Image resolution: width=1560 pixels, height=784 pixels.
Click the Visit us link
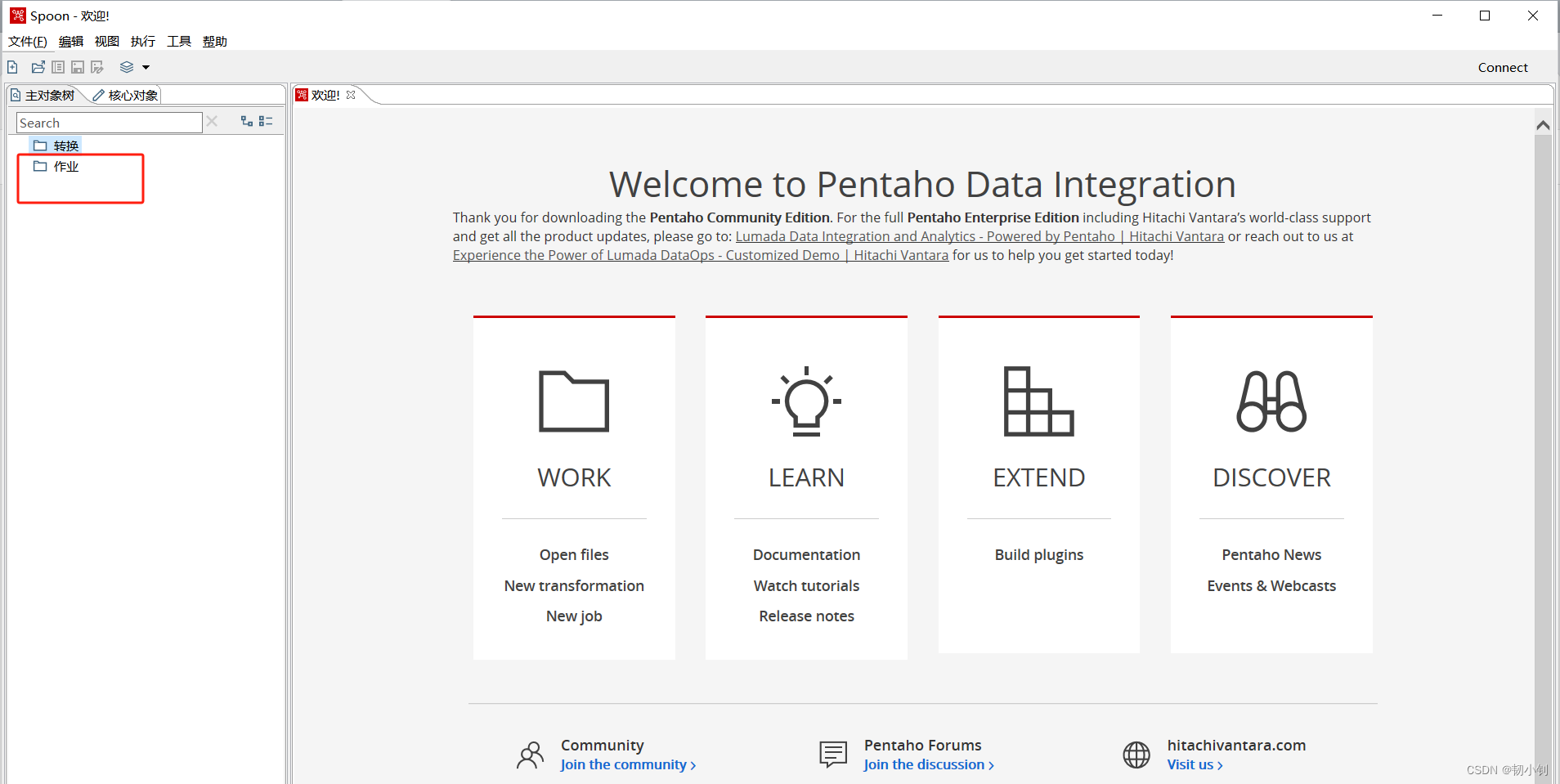pyautogui.click(x=1195, y=765)
